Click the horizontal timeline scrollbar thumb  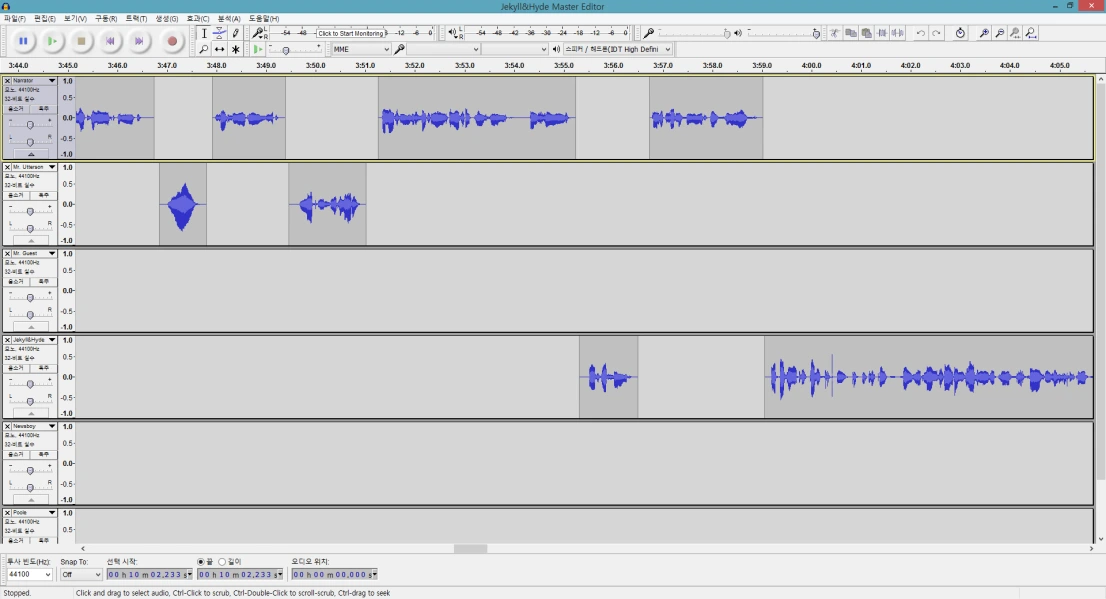470,548
